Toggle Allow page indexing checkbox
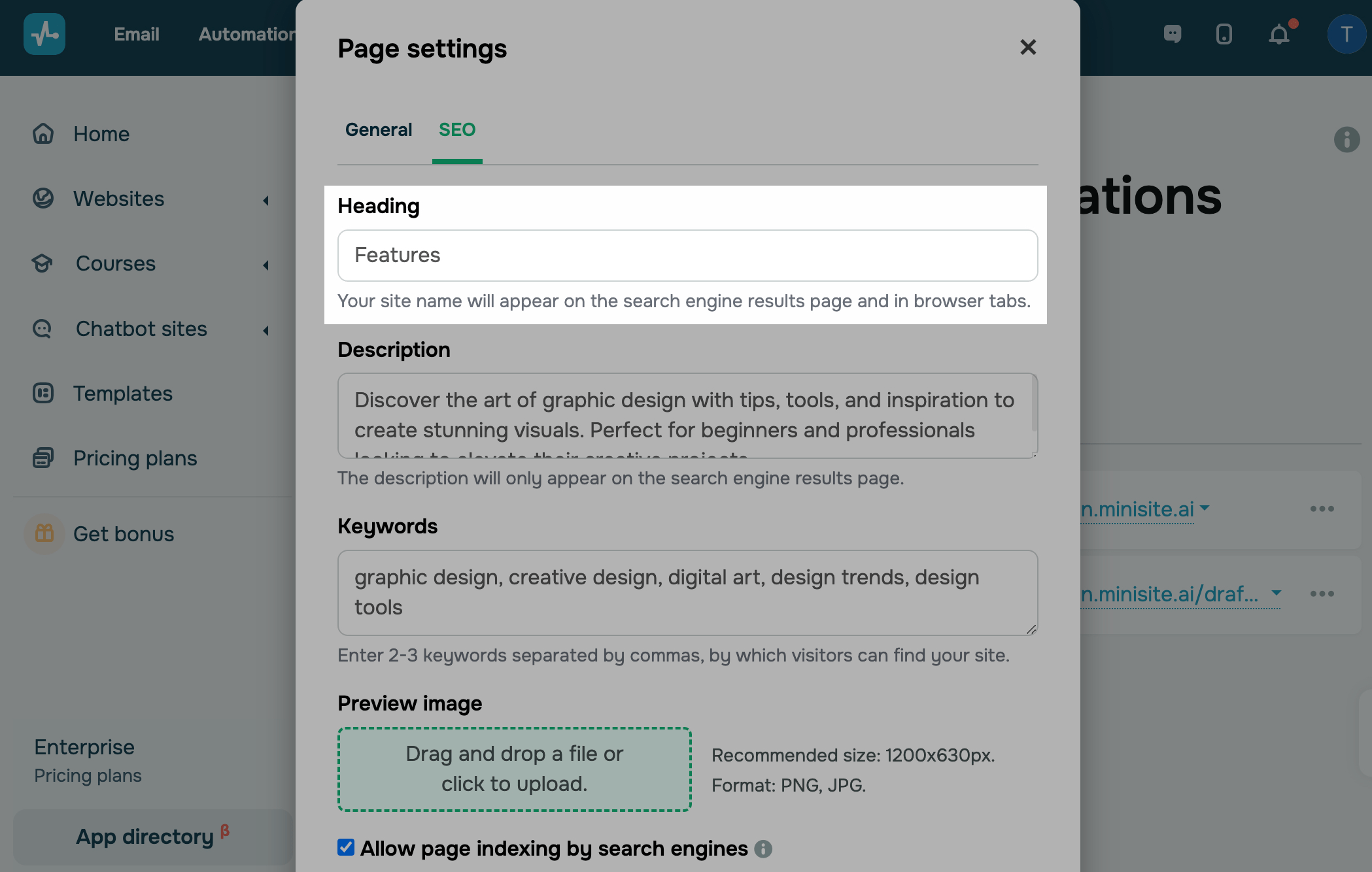 coord(346,848)
